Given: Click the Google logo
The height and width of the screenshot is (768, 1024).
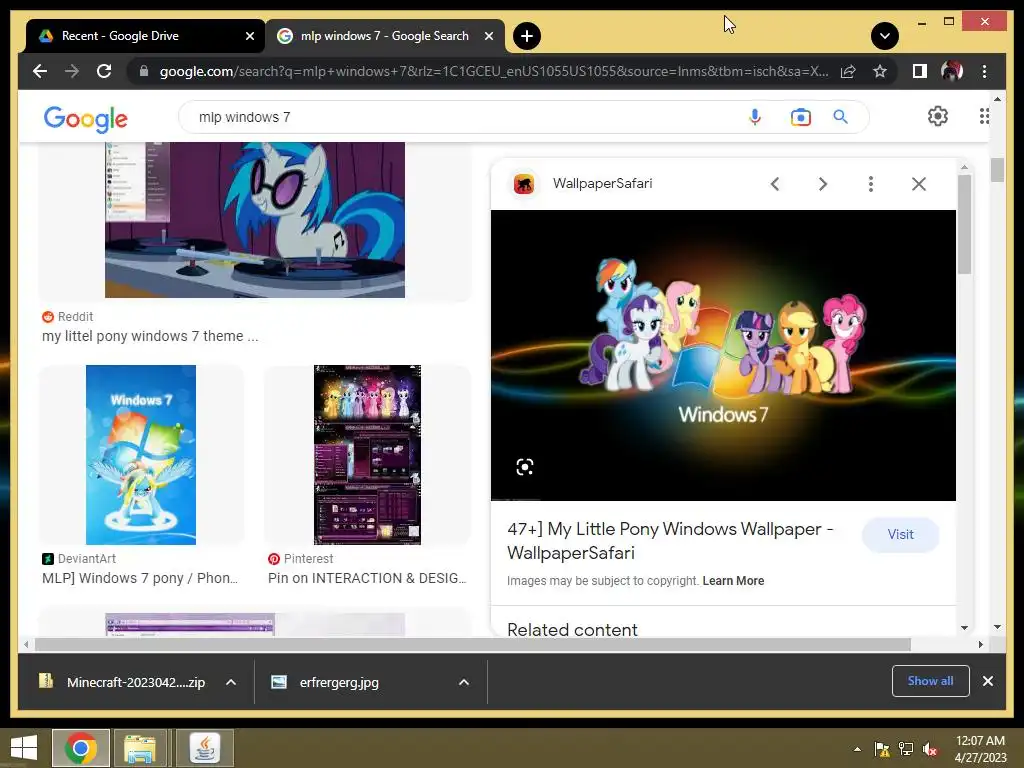Looking at the screenshot, I should [86, 119].
